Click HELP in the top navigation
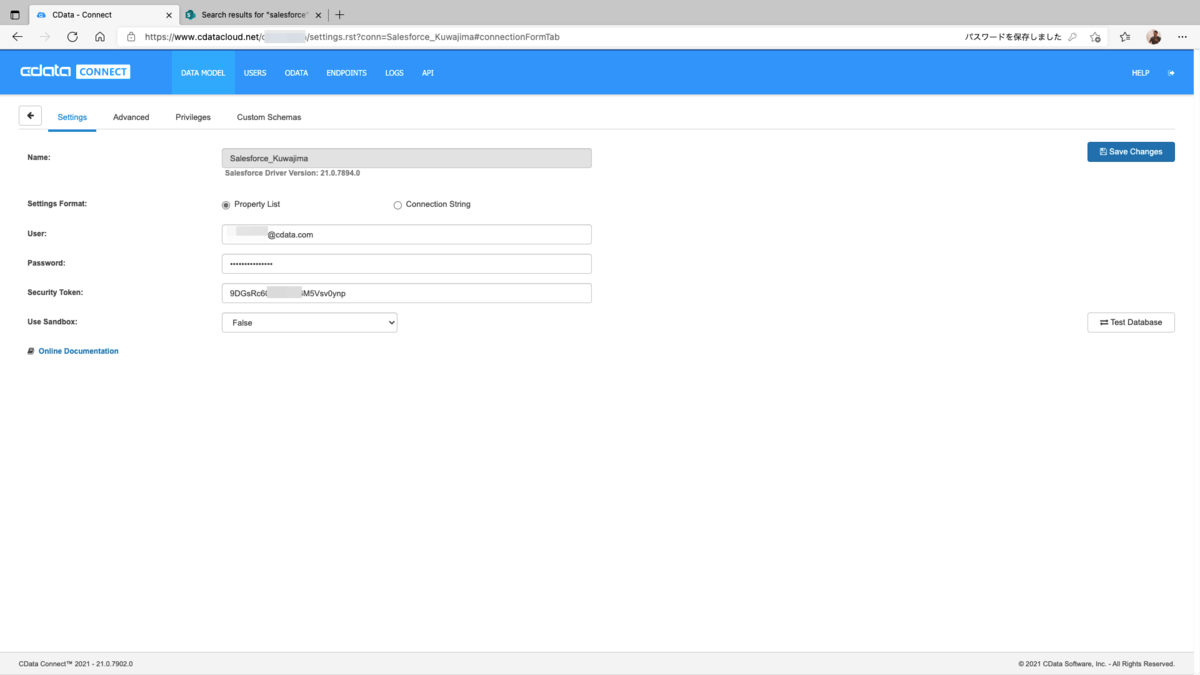The width and height of the screenshot is (1200, 675). [1140, 73]
